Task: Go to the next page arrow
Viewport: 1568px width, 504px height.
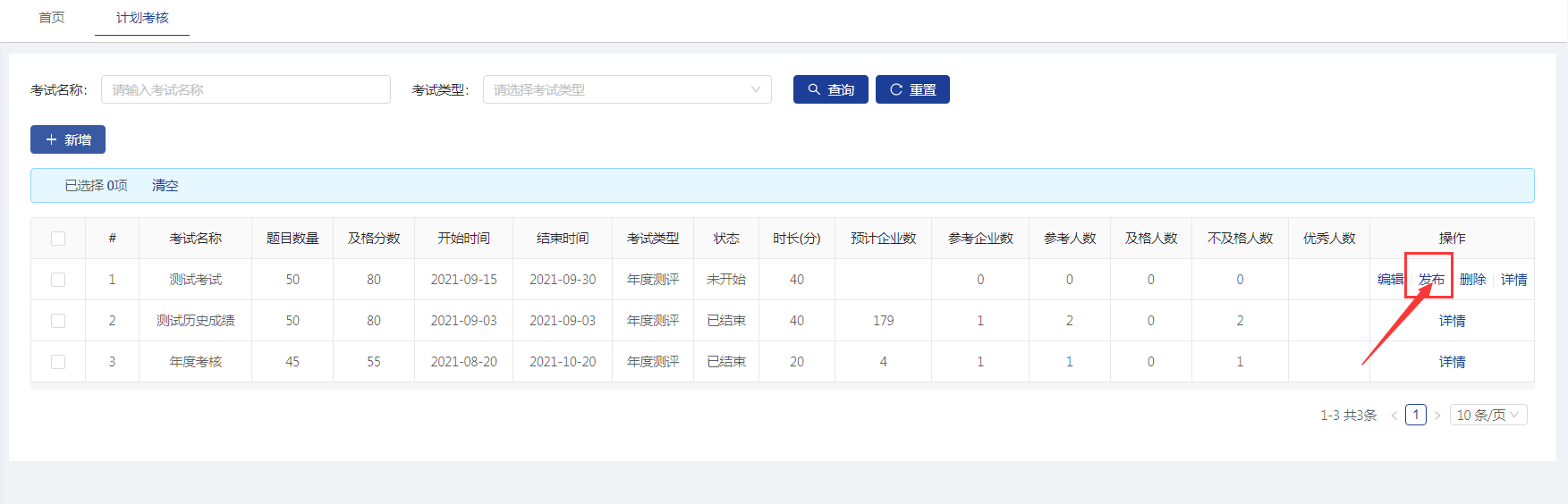Action: point(1437,416)
